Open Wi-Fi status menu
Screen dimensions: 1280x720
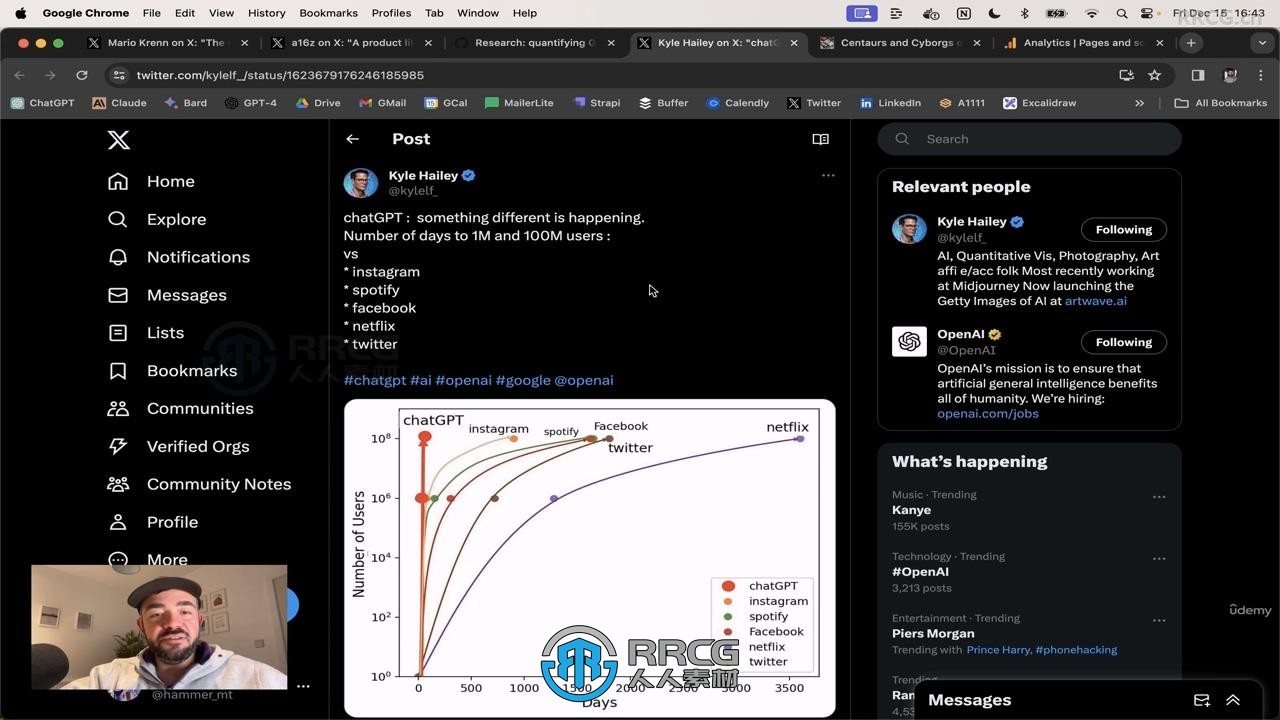click(1092, 13)
